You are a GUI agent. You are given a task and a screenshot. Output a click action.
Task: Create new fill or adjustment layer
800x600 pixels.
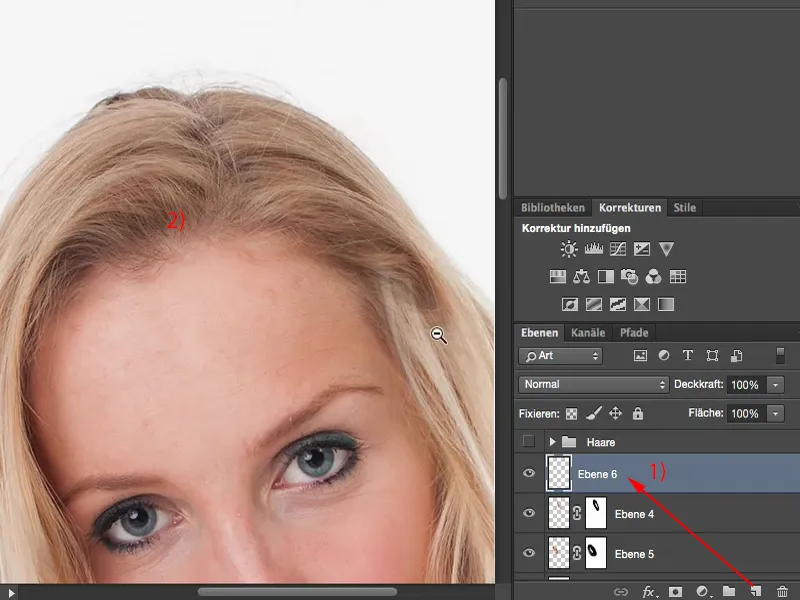(703, 592)
